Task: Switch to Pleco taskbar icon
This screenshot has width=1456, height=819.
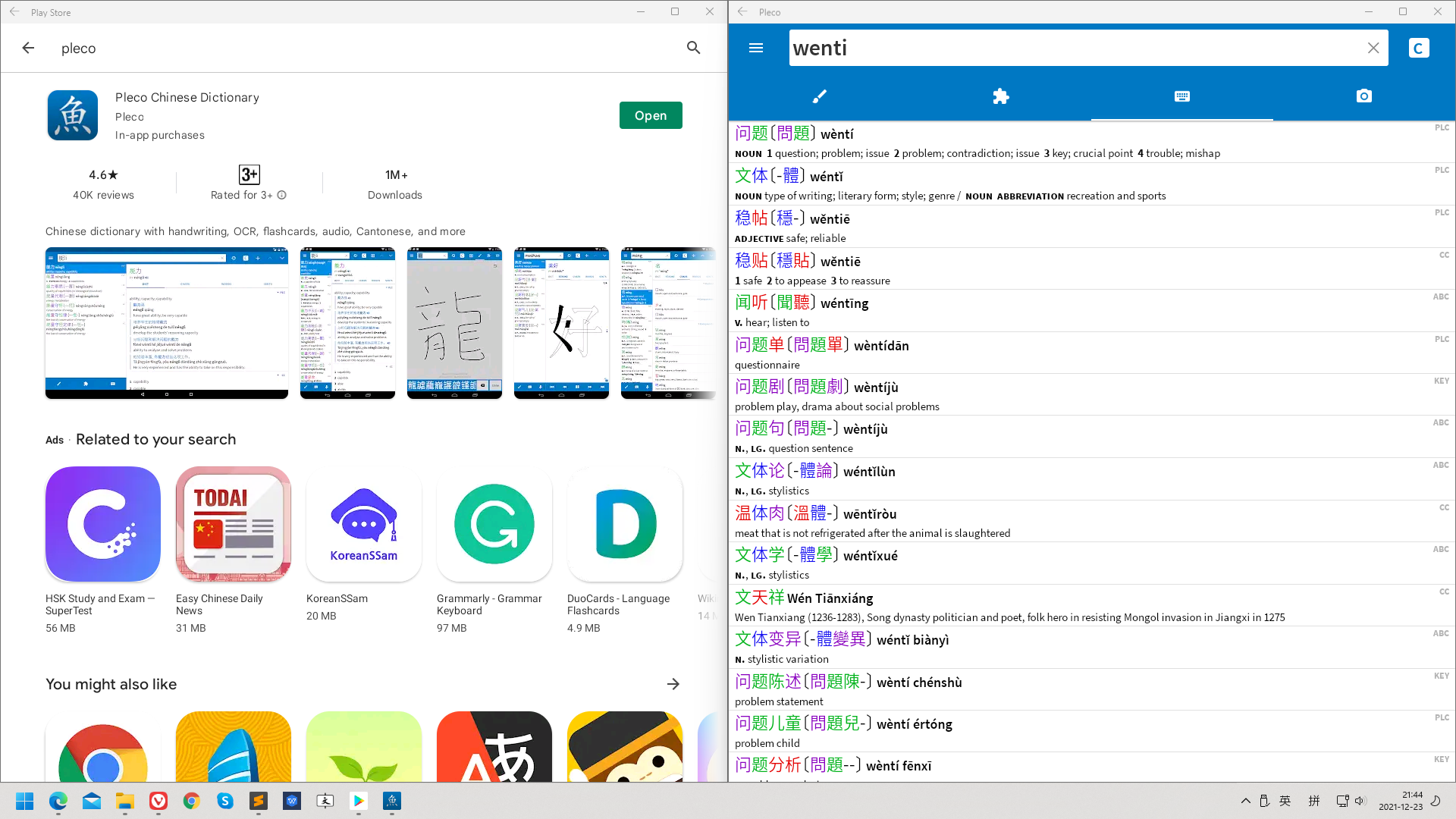Action: (392, 801)
